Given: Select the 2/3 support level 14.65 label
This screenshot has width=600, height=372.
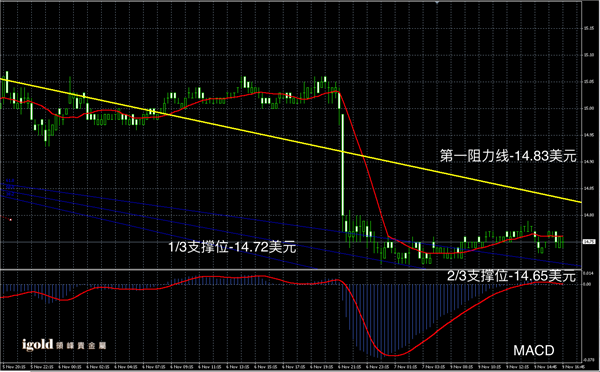Looking at the screenshot, I should click(x=511, y=276).
